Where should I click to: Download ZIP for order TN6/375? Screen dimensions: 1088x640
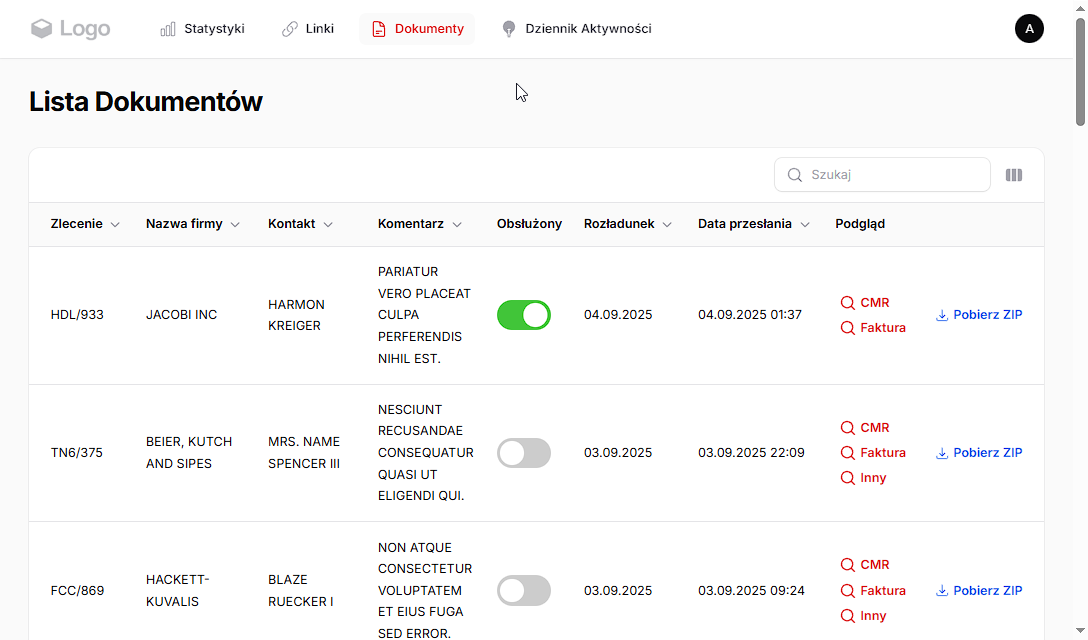pyautogui.click(x=979, y=453)
